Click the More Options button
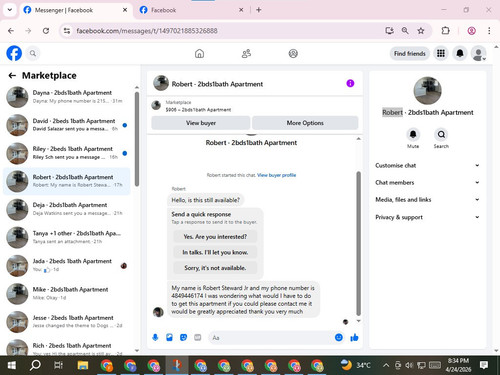This screenshot has height=375, width=500. pyautogui.click(x=305, y=123)
